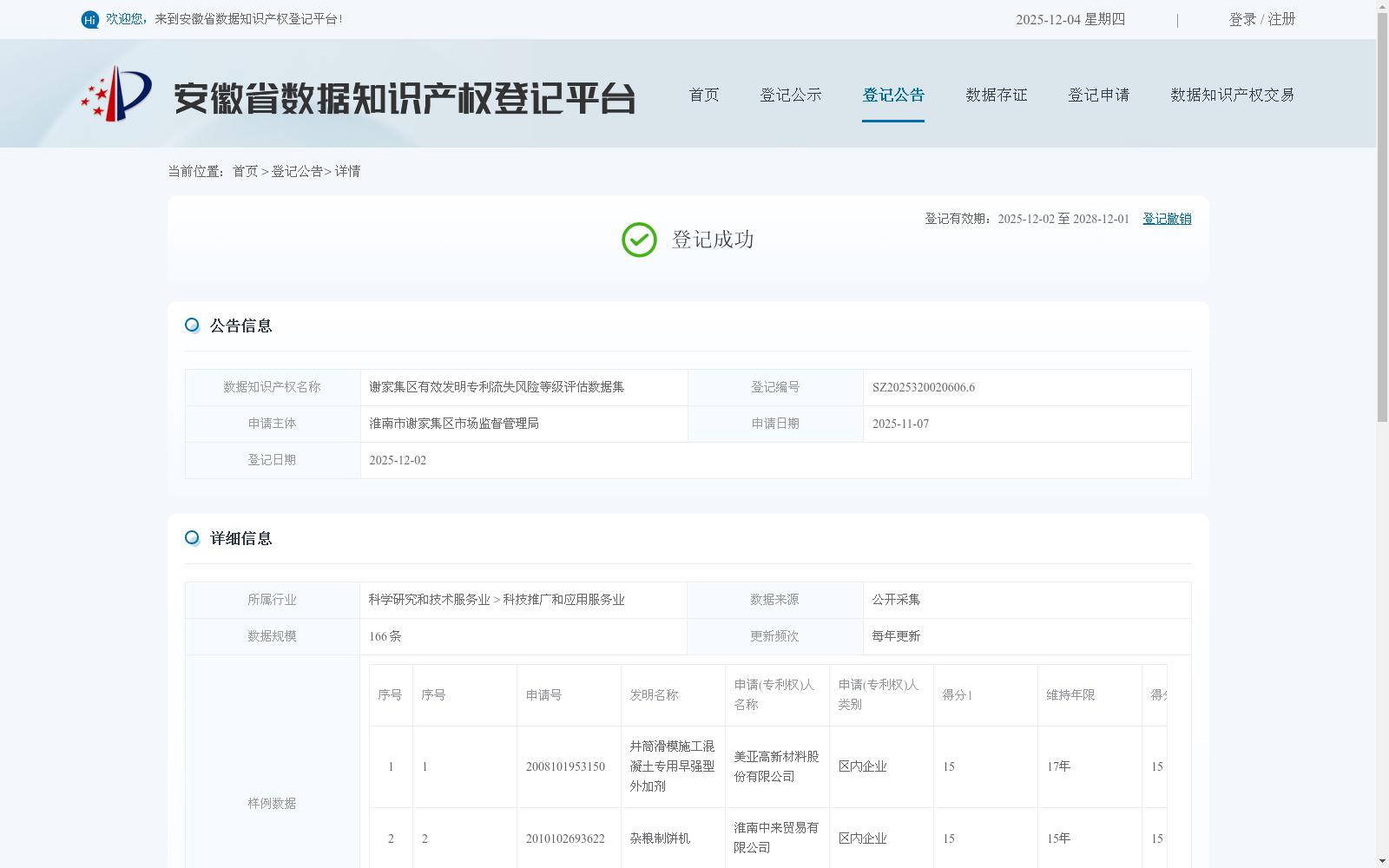The width and height of the screenshot is (1389, 868).
Task: Select the 登记公告 navigation tab
Action: point(893,95)
